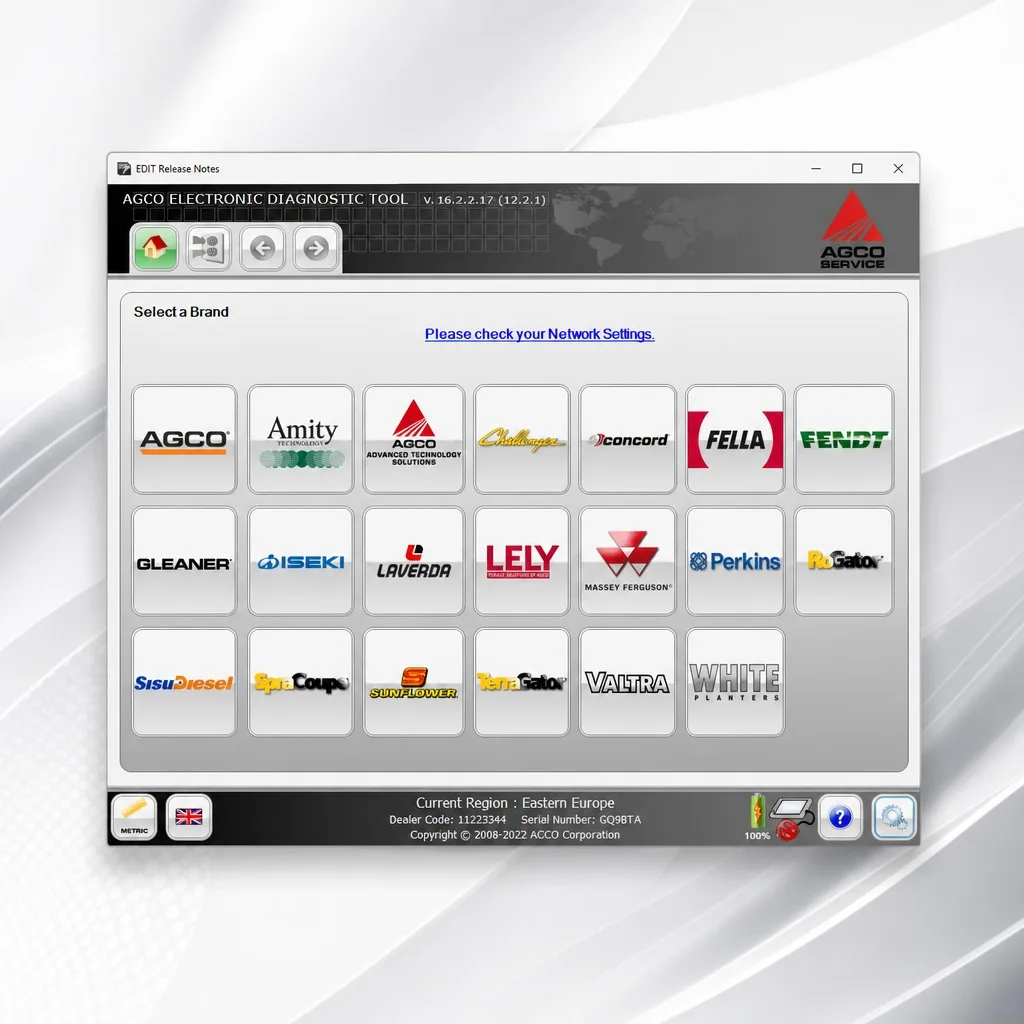The height and width of the screenshot is (1024, 1024).
Task: Click the disconnected adapter status icon
Action: (792, 819)
